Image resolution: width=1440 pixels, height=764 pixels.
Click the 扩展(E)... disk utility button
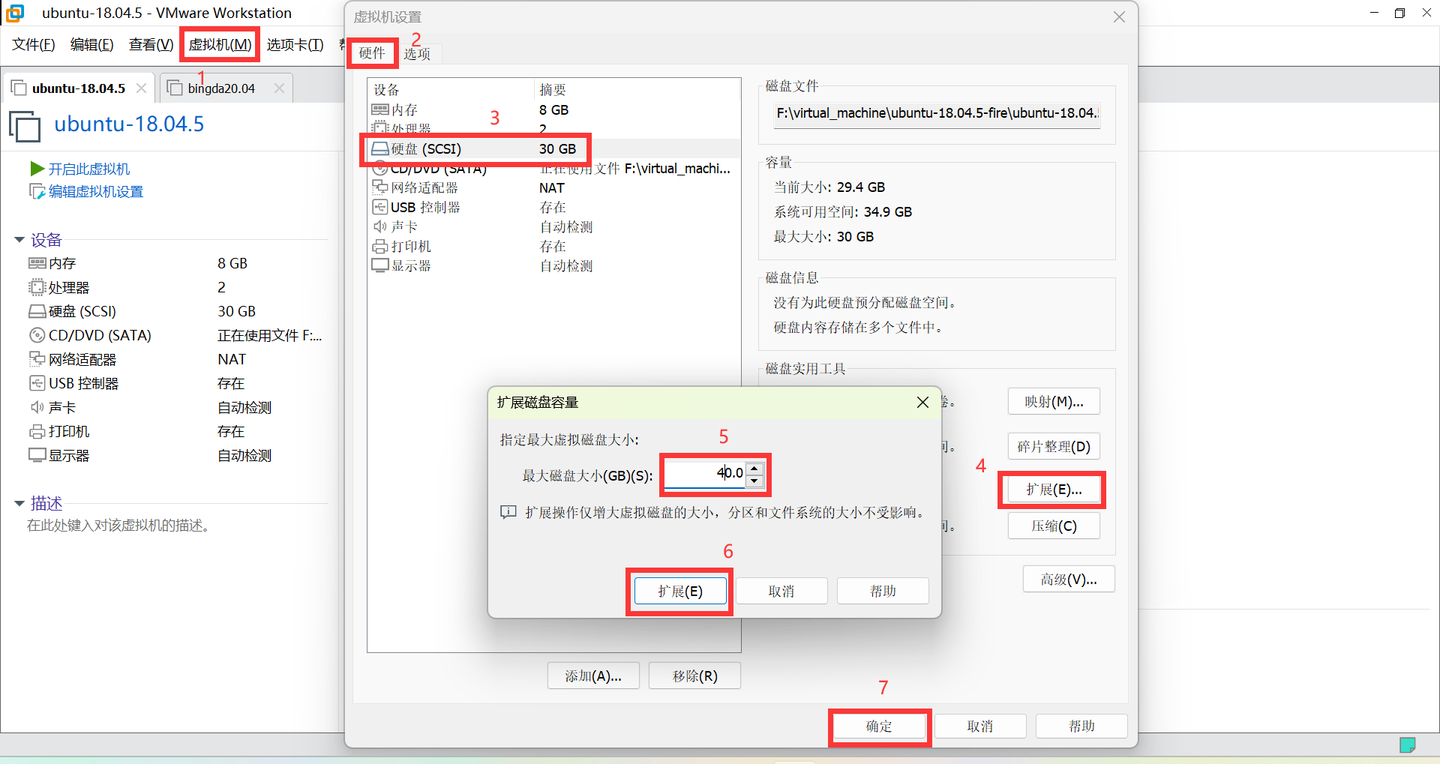1054,490
